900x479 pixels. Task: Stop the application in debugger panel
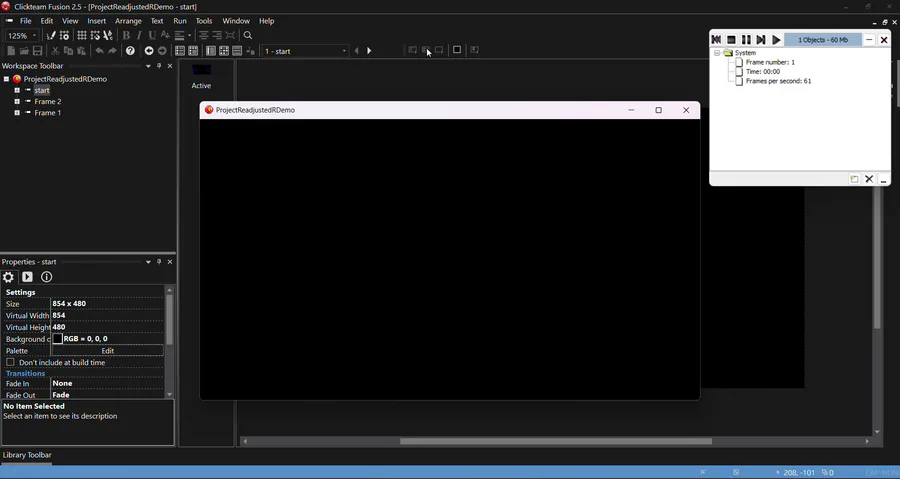[731, 40]
